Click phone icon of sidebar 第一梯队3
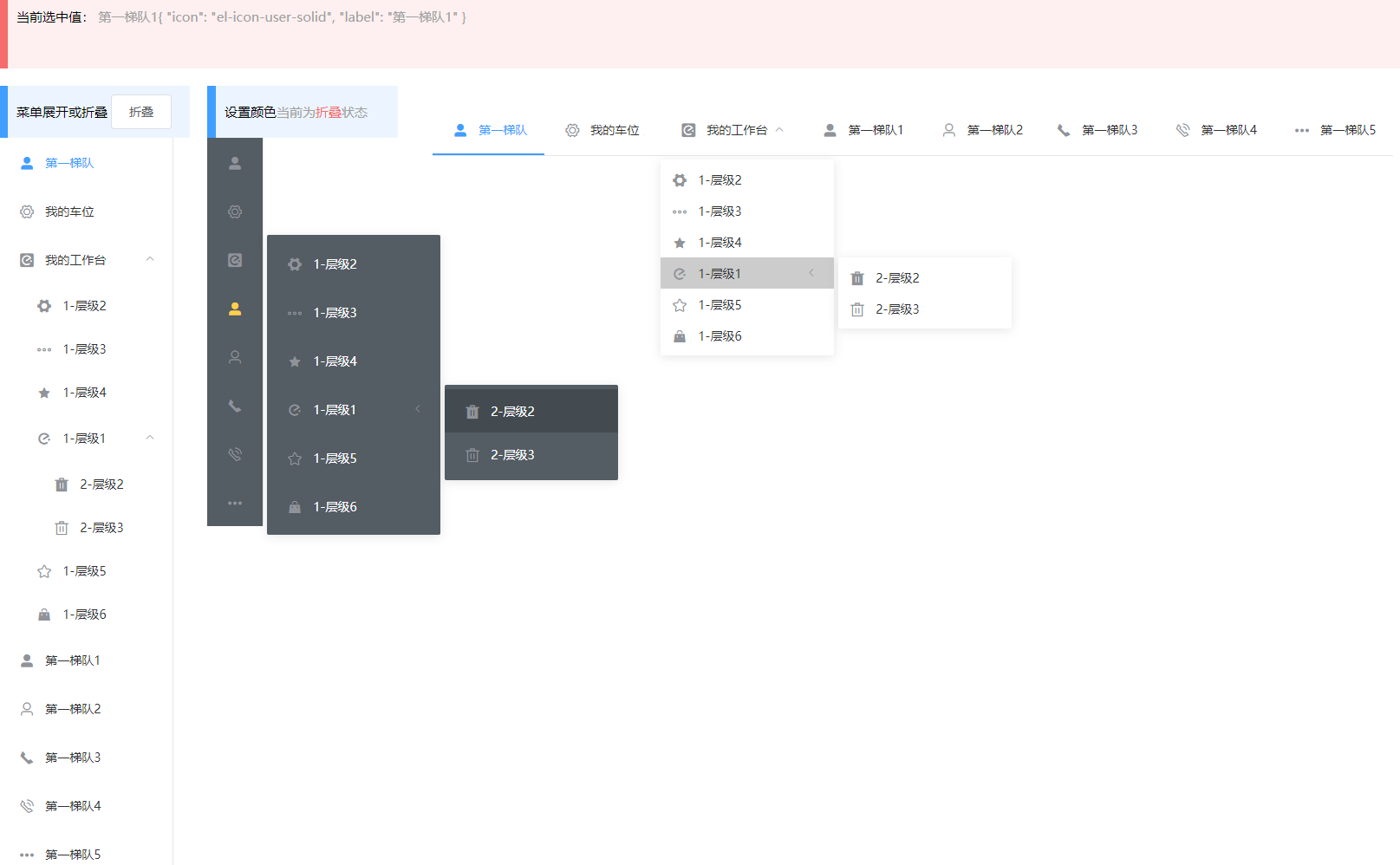 coord(27,758)
